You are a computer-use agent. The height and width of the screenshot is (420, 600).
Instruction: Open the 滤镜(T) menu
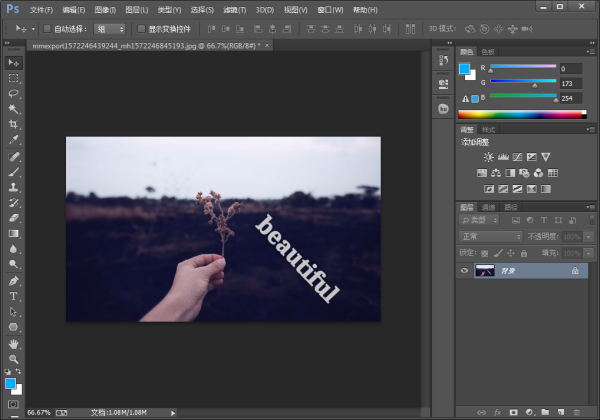235,10
